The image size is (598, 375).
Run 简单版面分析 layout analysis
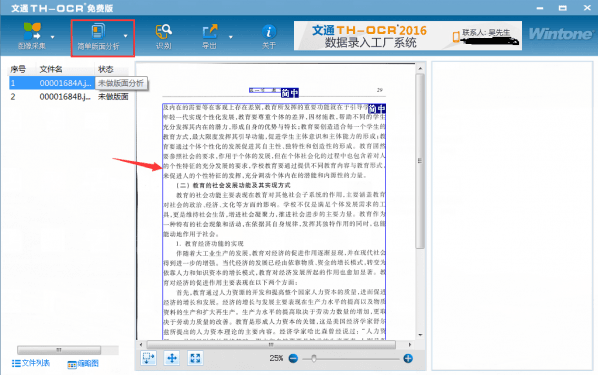coord(98,37)
